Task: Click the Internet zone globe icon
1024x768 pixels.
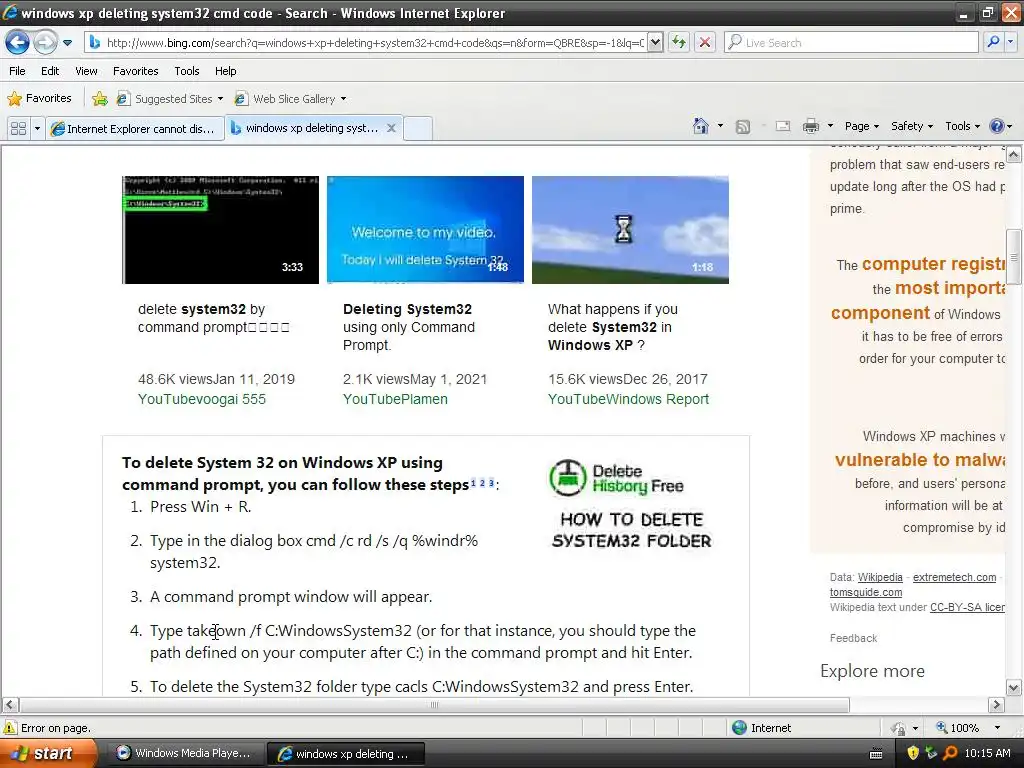Action: pyautogui.click(x=739, y=728)
